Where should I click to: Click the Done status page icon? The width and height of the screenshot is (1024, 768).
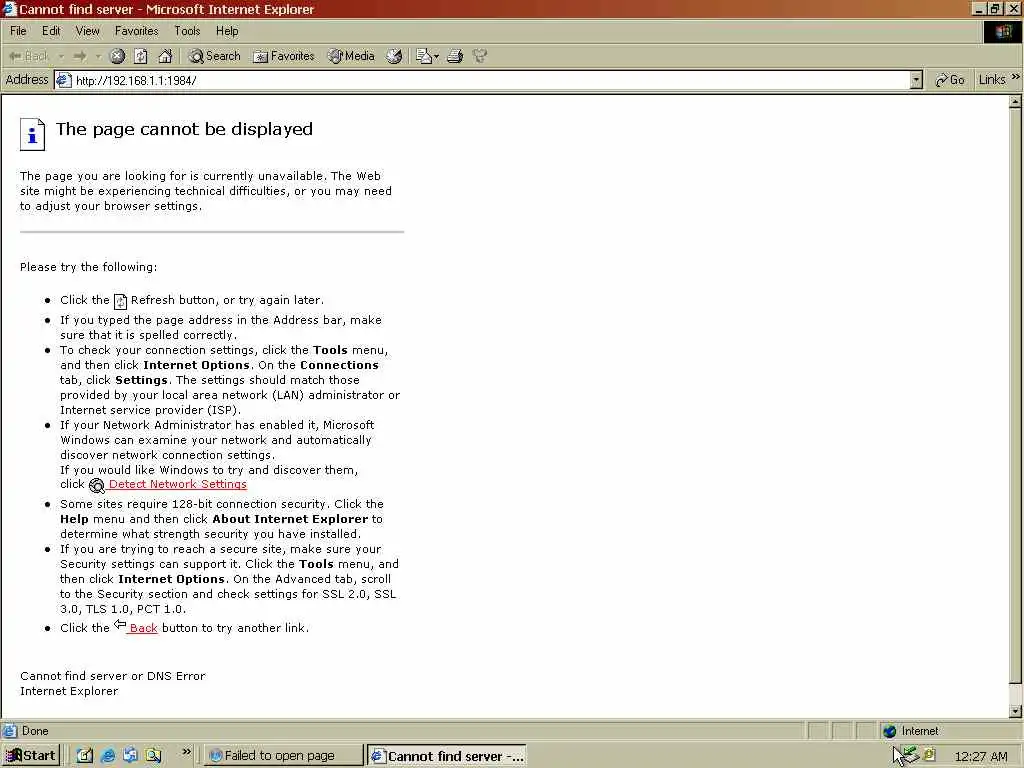(10, 731)
